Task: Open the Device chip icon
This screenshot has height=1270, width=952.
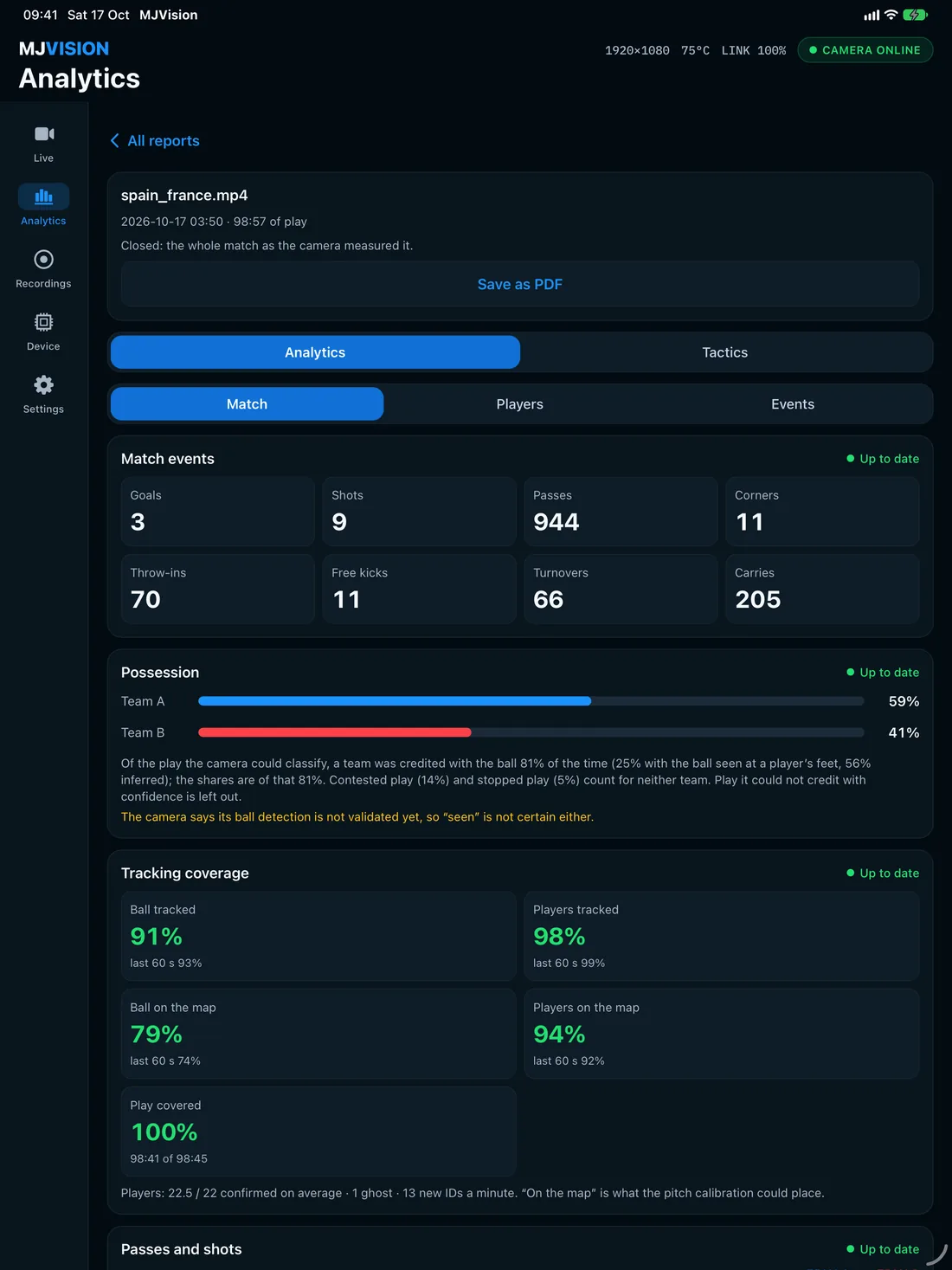Action: pos(43,322)
